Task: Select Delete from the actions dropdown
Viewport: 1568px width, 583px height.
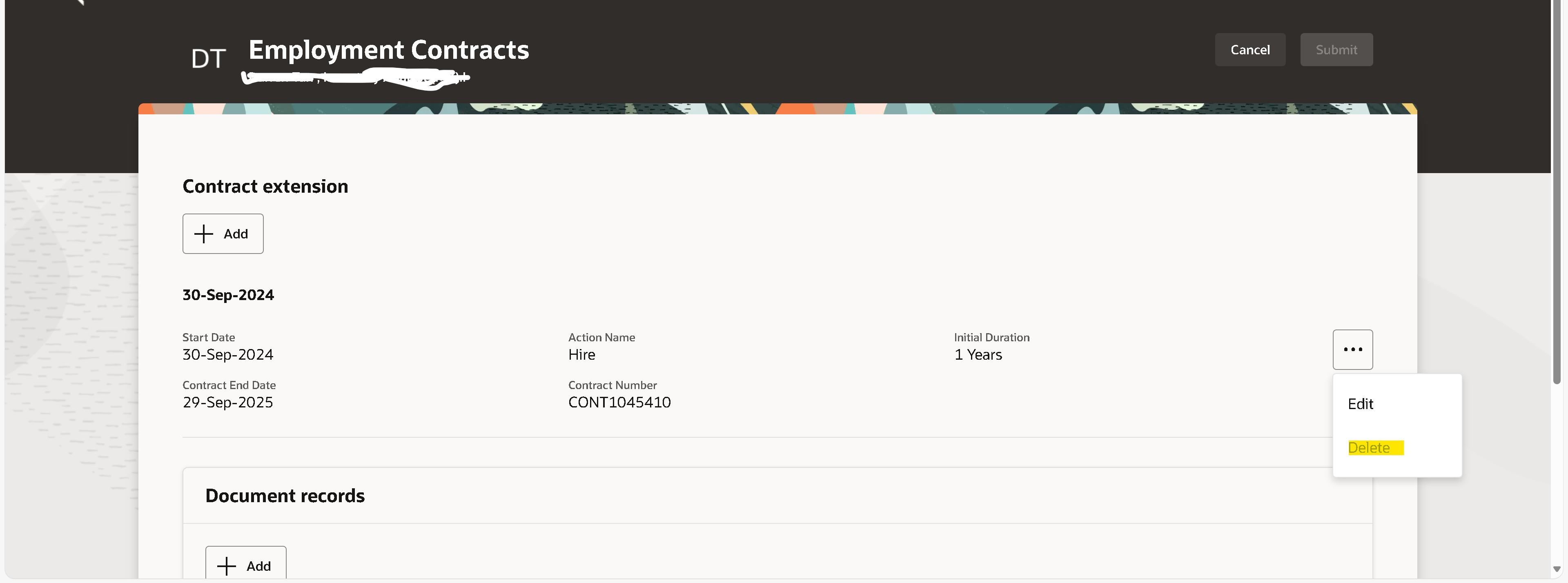Action: coord(1370,447)
